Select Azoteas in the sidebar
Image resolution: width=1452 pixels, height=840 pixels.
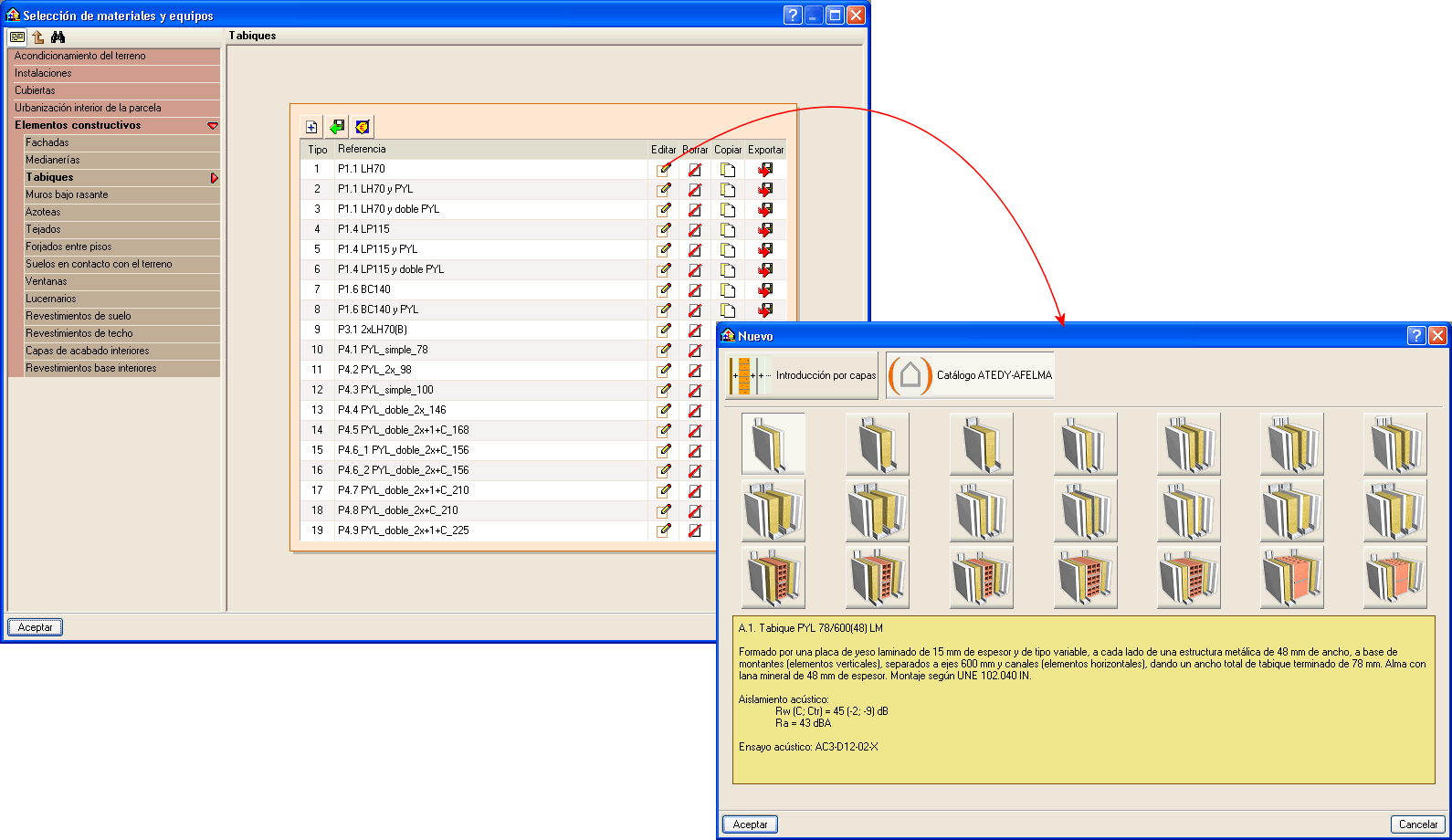click(x=121, y=212)
